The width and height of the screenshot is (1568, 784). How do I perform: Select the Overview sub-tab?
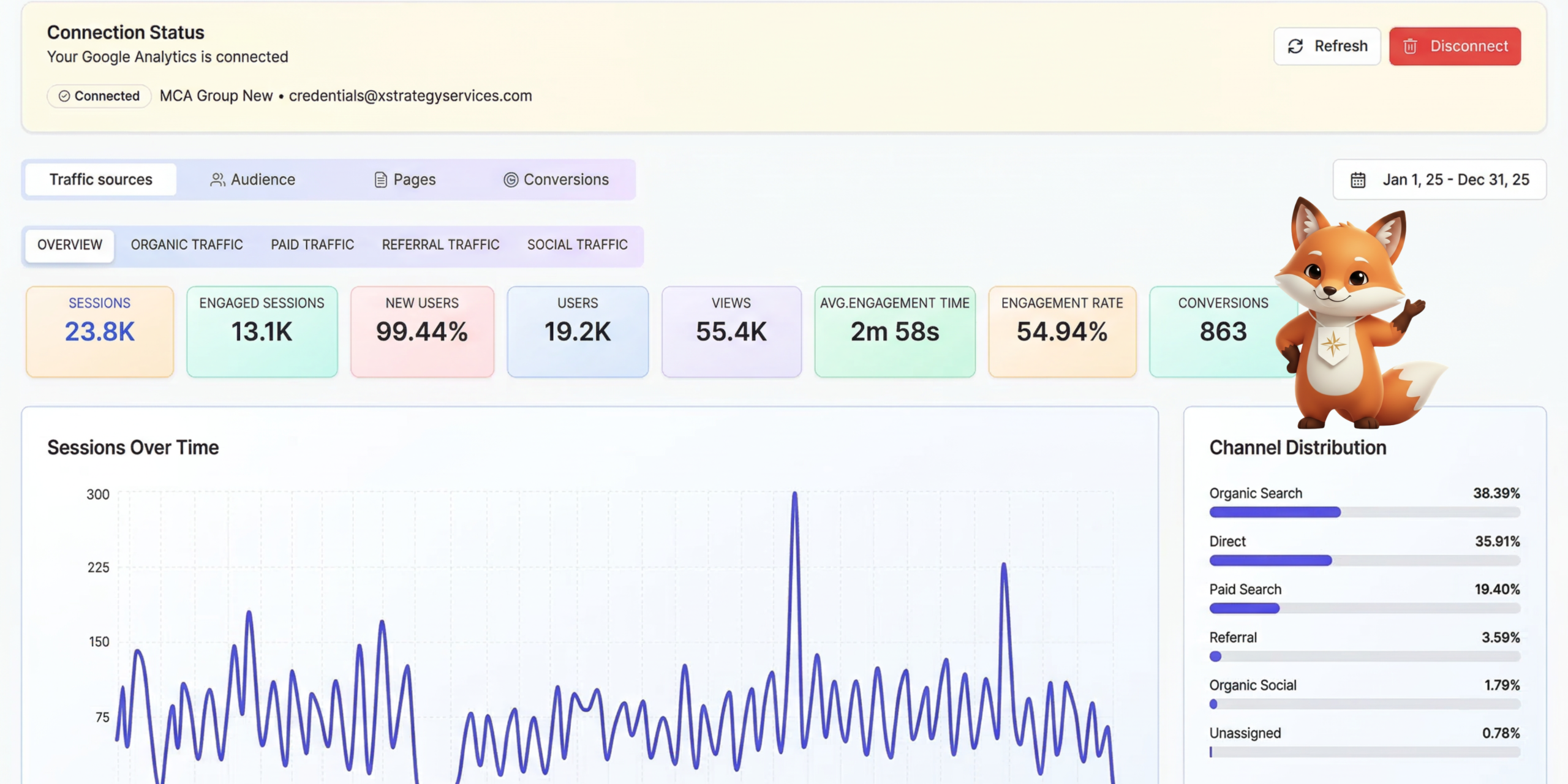70,245
